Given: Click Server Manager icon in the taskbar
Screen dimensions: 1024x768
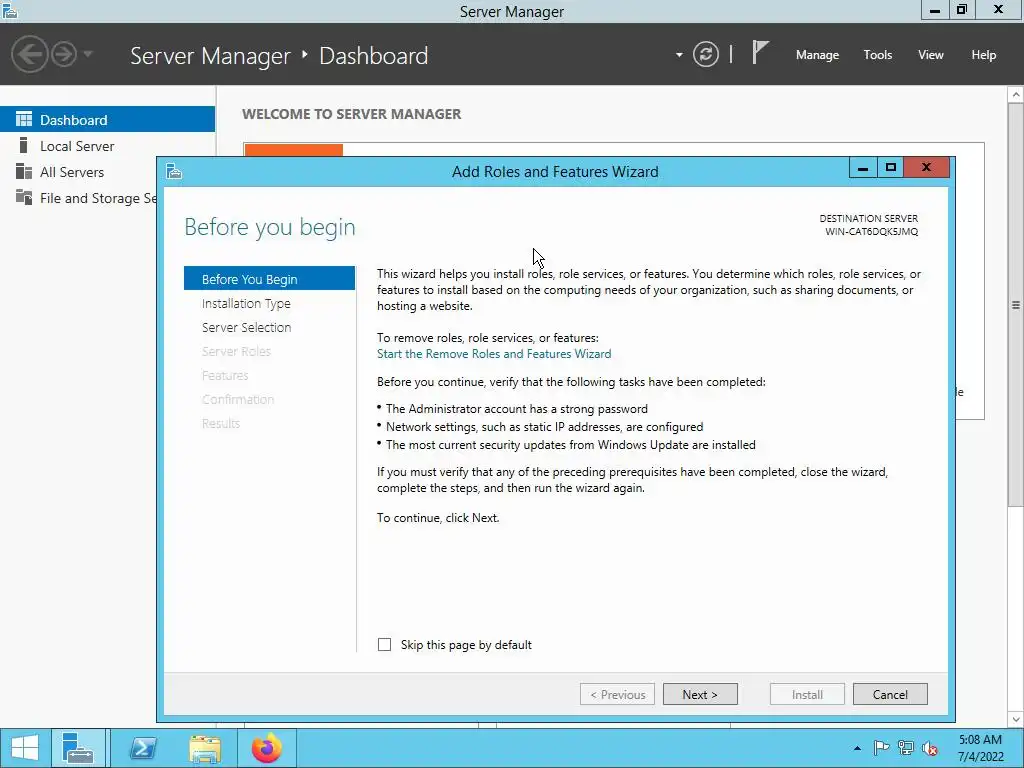Looking at the screenshot, I should (x=78, y=748).
